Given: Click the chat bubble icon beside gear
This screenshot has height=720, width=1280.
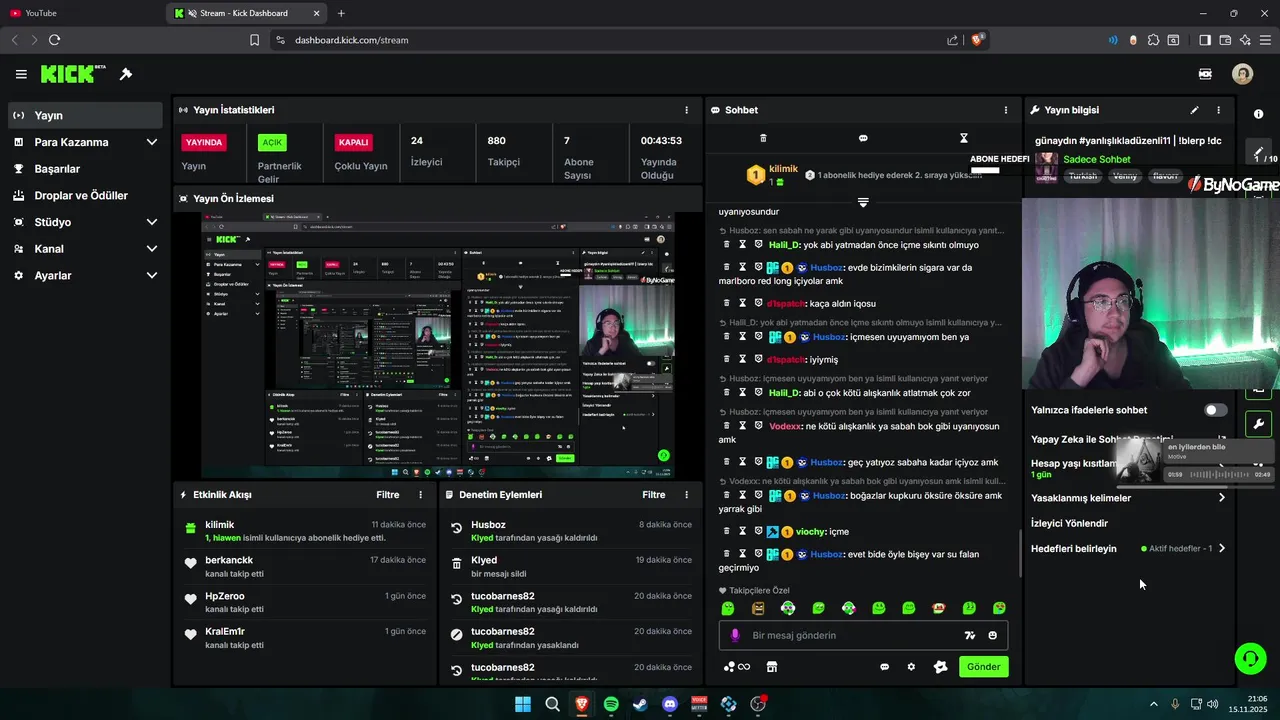Looking at the screenshot, I should (884, 667).
